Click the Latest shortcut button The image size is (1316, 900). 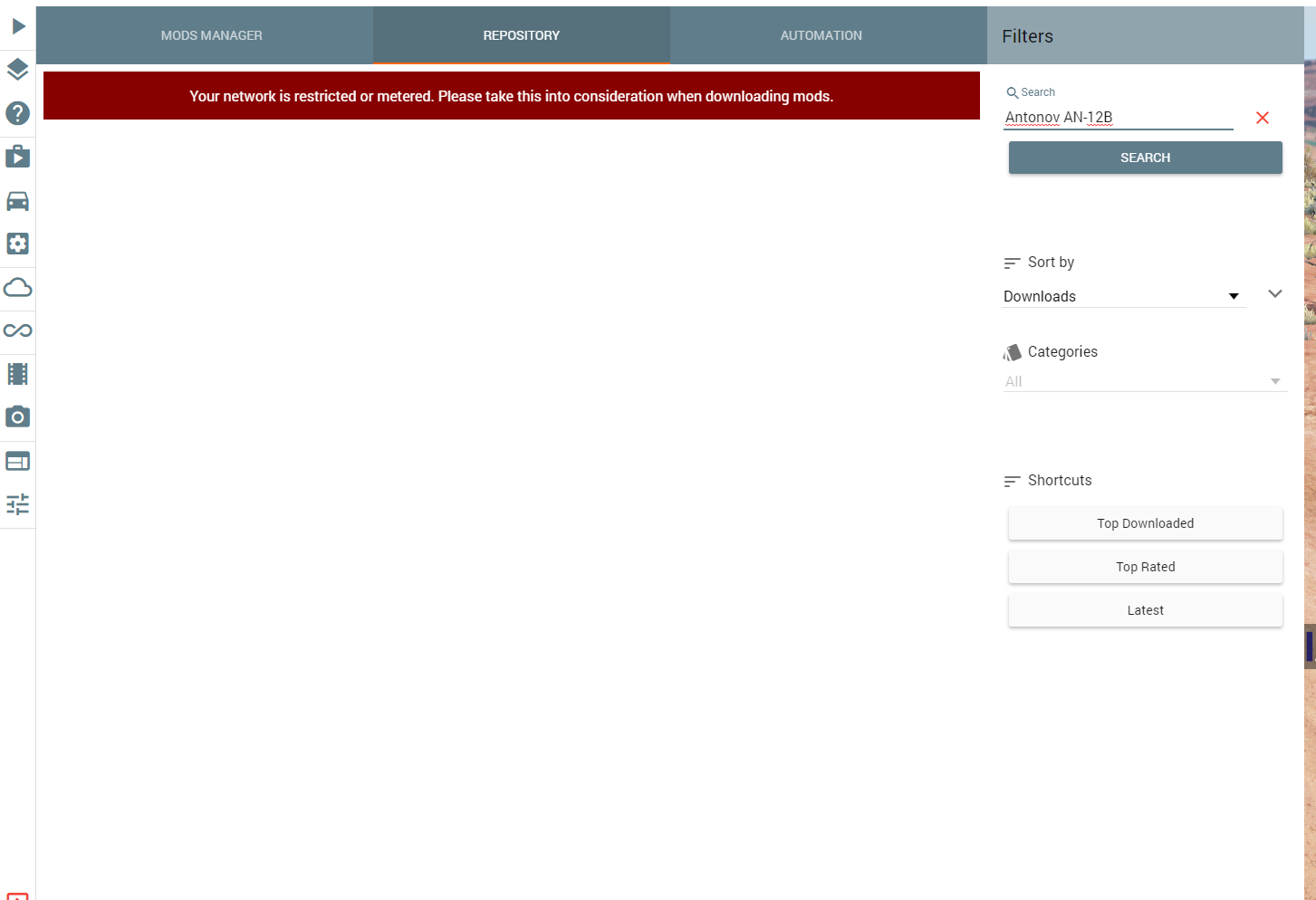tap(1146, 610)
